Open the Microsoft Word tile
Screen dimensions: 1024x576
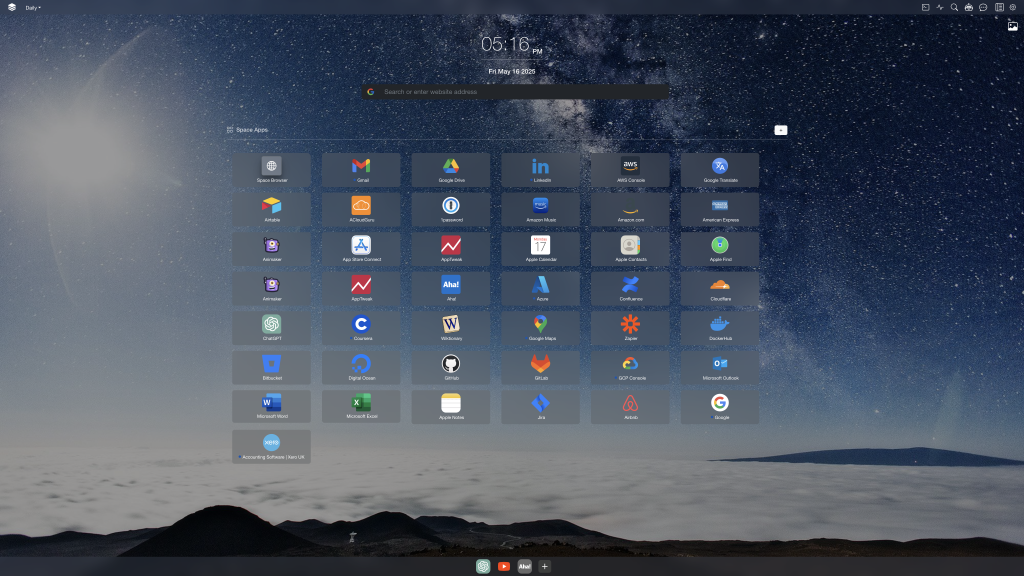click(x=271, y=406)
